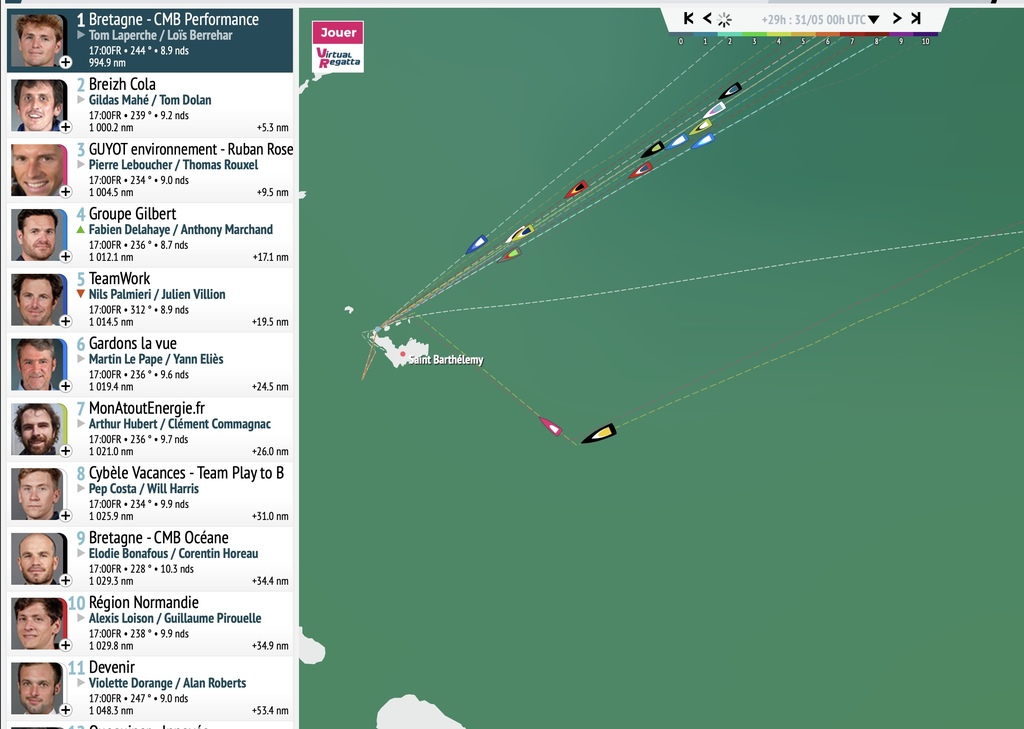This screenshot has height=729, width=1024.
Task: Click plus icon on GUYOT environnement portrait
Action: [x=65, y=192]
